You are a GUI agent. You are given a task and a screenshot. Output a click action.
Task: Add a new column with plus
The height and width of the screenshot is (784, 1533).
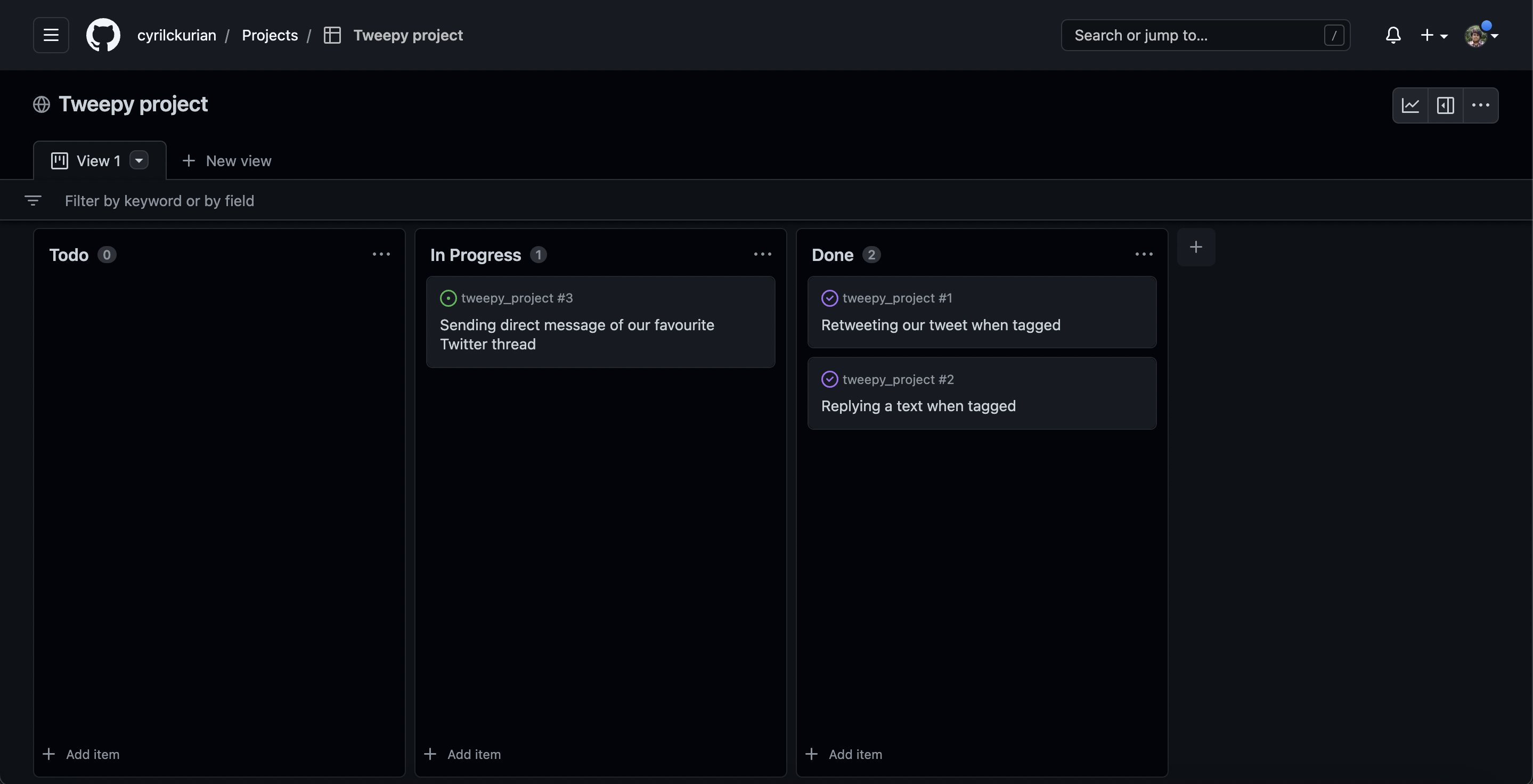1196,247
